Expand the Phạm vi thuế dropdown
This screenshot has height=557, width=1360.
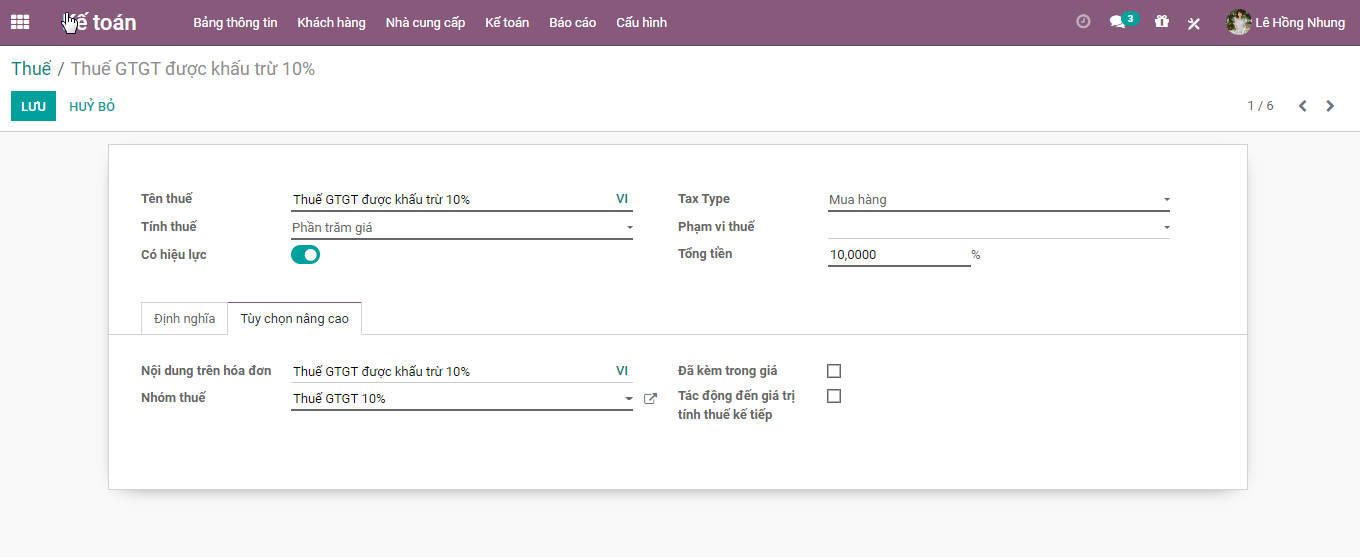(998, 227)
